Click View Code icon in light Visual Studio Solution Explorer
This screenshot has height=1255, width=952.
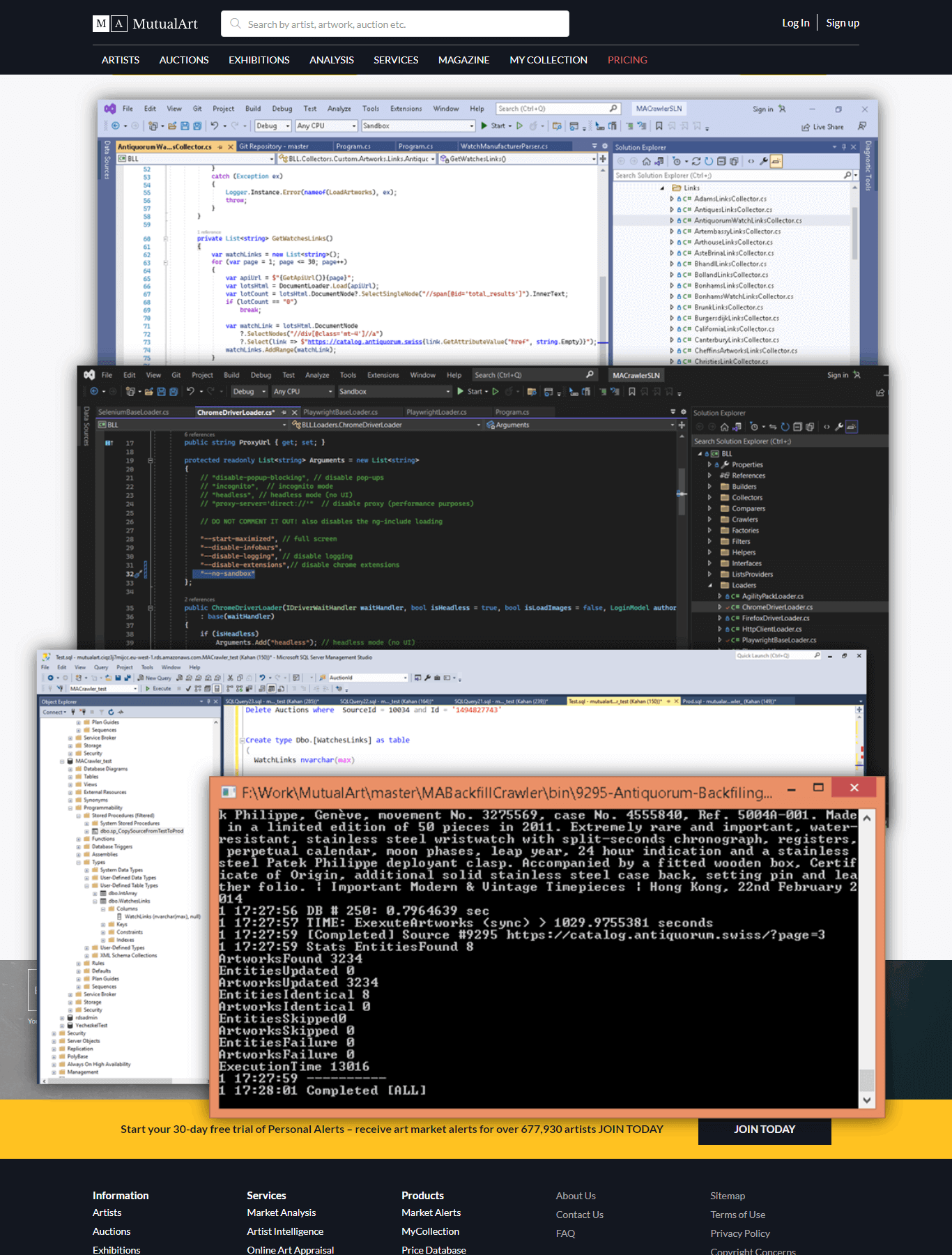pyautogui.click(x=751, y=161)
